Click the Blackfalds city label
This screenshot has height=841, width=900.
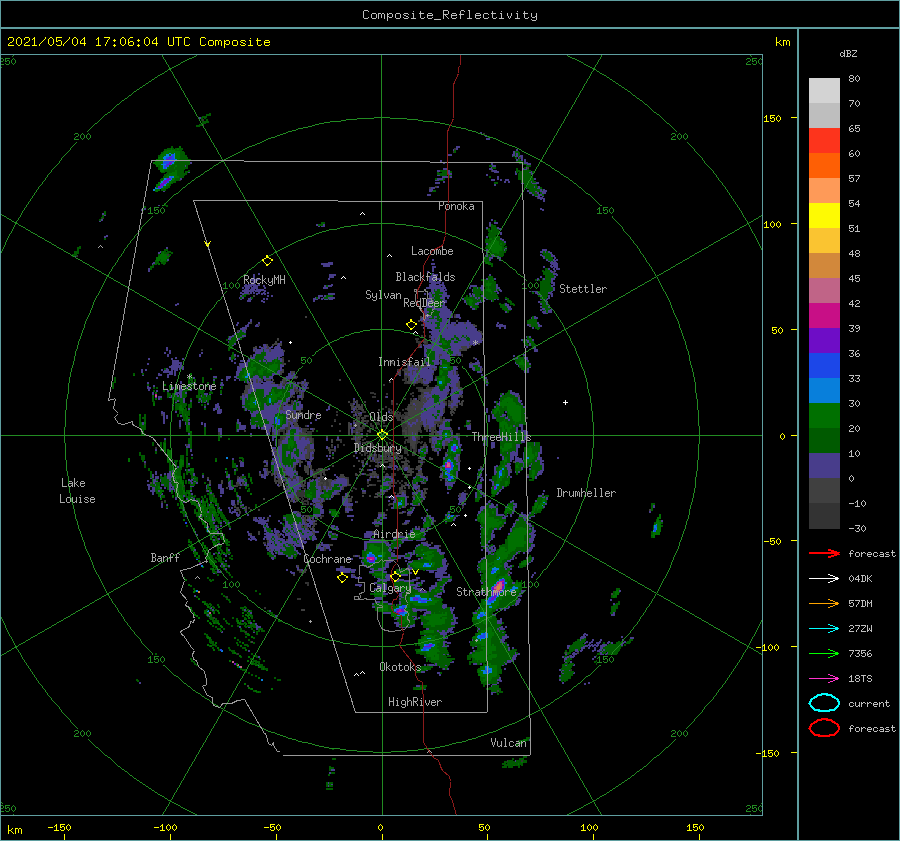(x=425, y=277)
